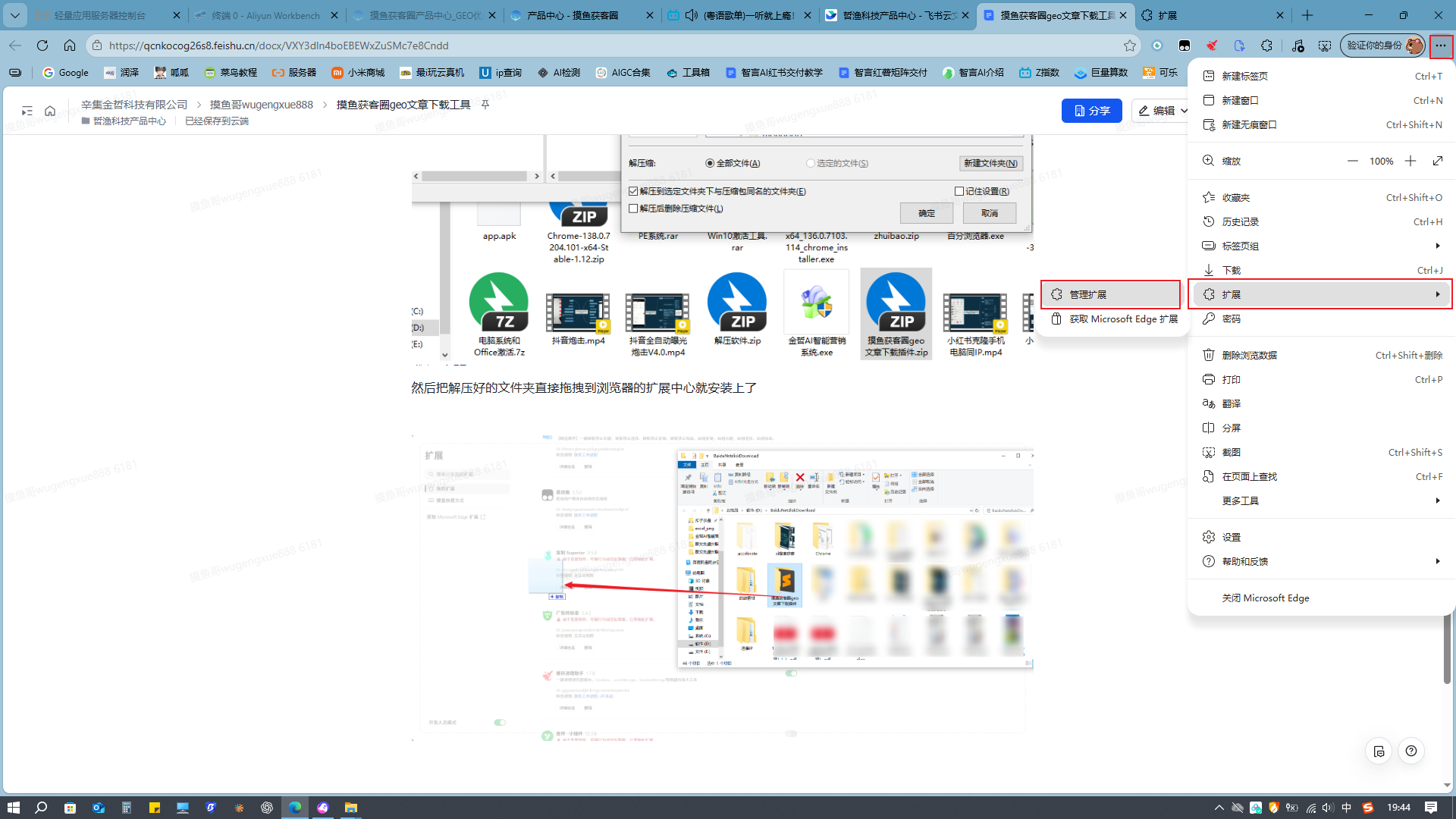Refresh the current page
Viewport: 1456px width, 819px height.
click(42, 45)
